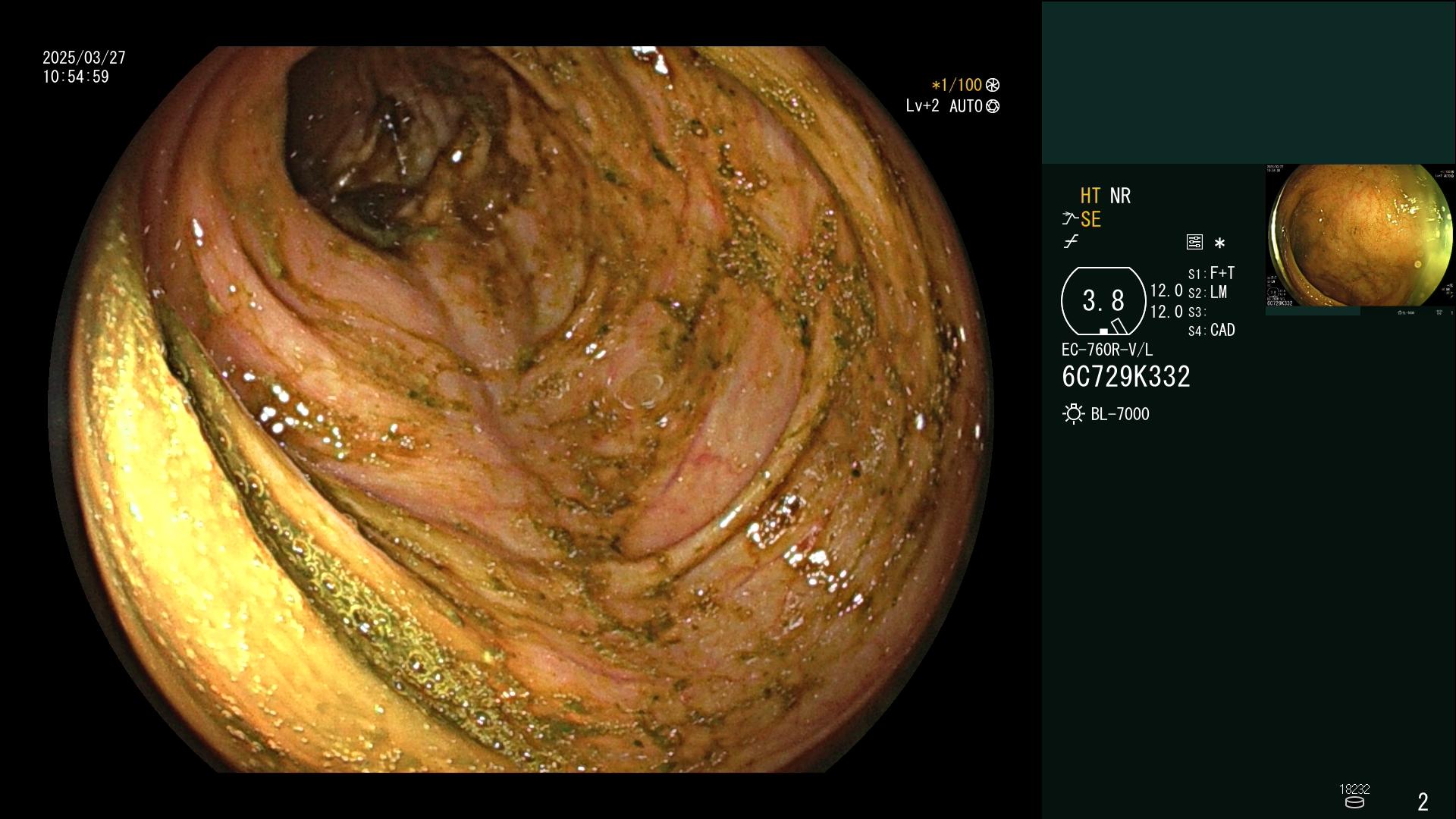The height and width of the screenshot is (819, 1456).
Task: Click the 12.0 value beside S2
Action: pos(1166,291)
